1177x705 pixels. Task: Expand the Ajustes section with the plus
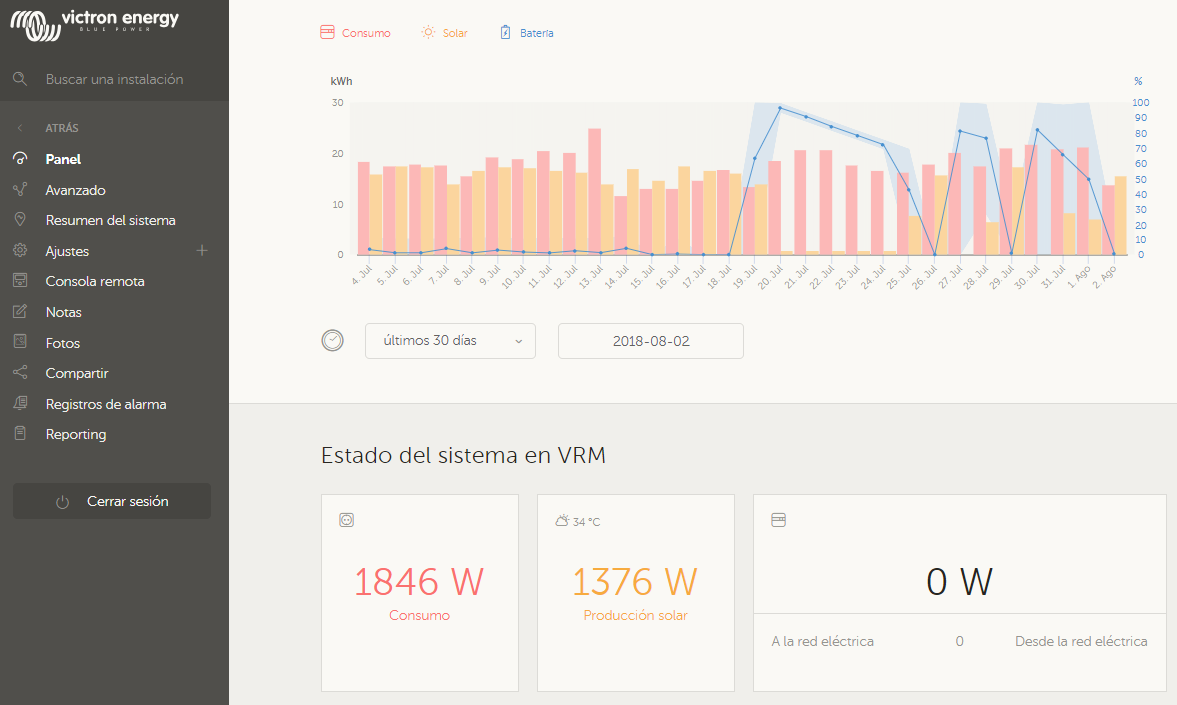(x=203, y=251)
